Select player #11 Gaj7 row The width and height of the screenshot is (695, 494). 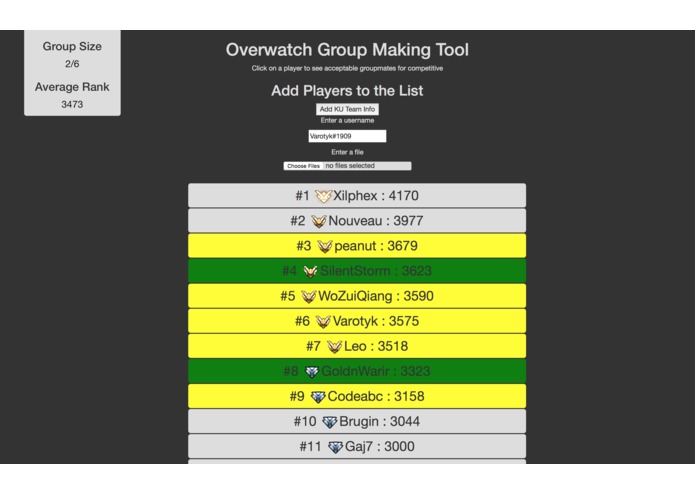tap(357, 446)
